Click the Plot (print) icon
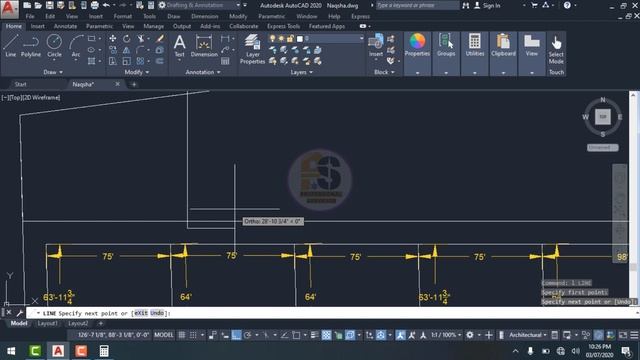 tap(94, 5)
